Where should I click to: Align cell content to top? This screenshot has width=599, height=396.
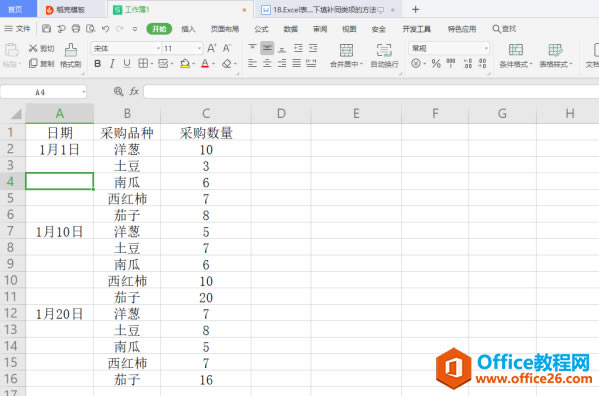coord(252,48)
